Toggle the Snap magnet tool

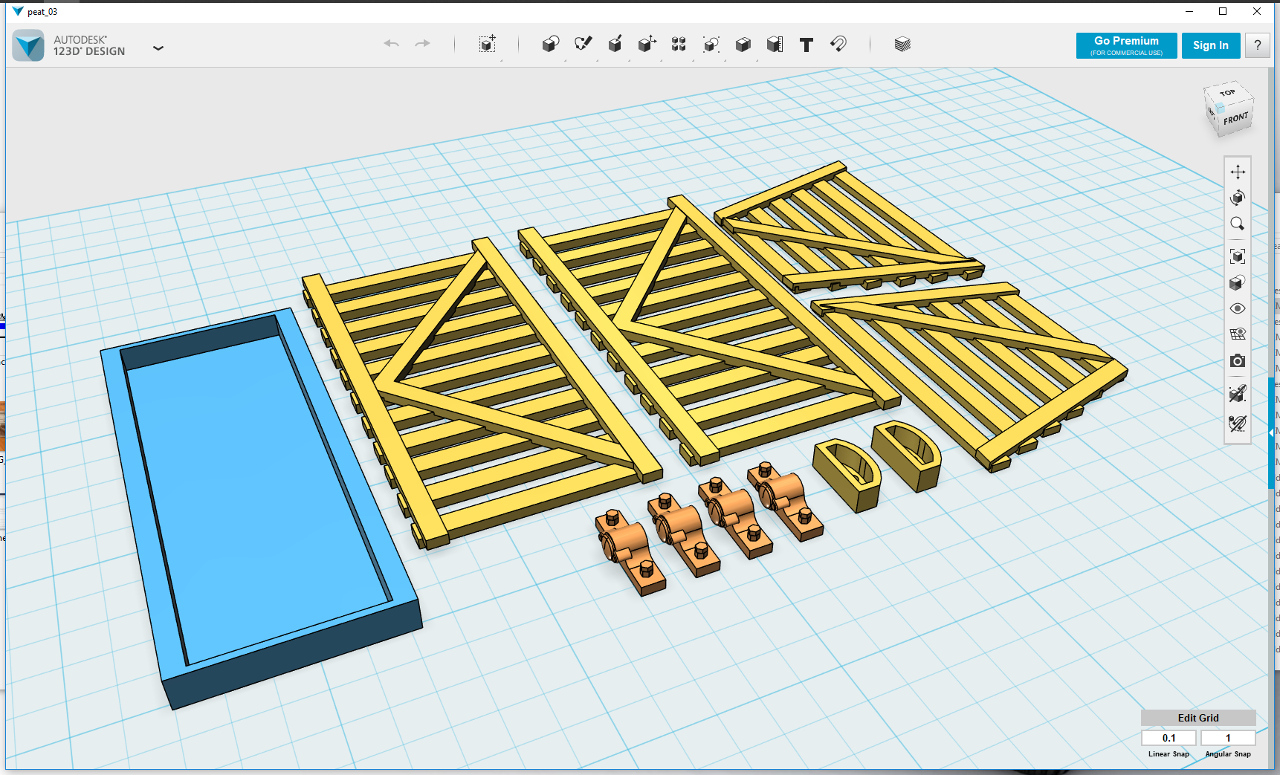pos(839,44)
